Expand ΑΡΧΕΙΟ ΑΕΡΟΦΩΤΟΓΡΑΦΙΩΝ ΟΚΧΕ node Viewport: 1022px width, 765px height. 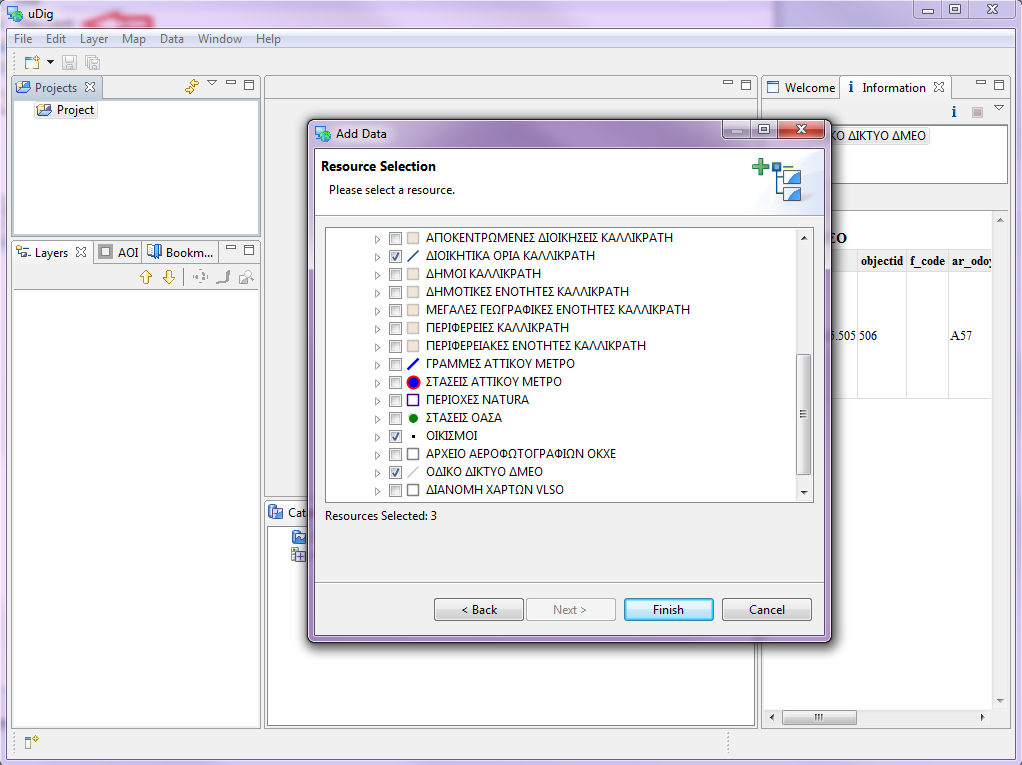(x=377, y=455)
